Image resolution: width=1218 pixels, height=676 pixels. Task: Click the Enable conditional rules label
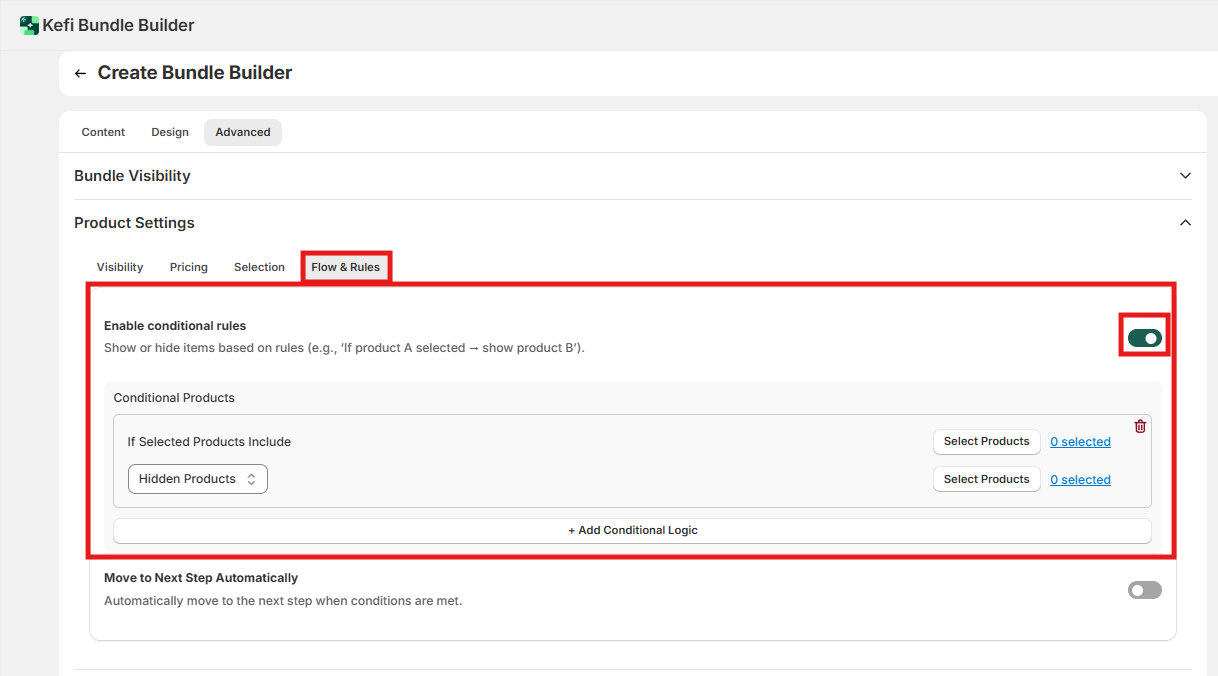tap(175, 326)
